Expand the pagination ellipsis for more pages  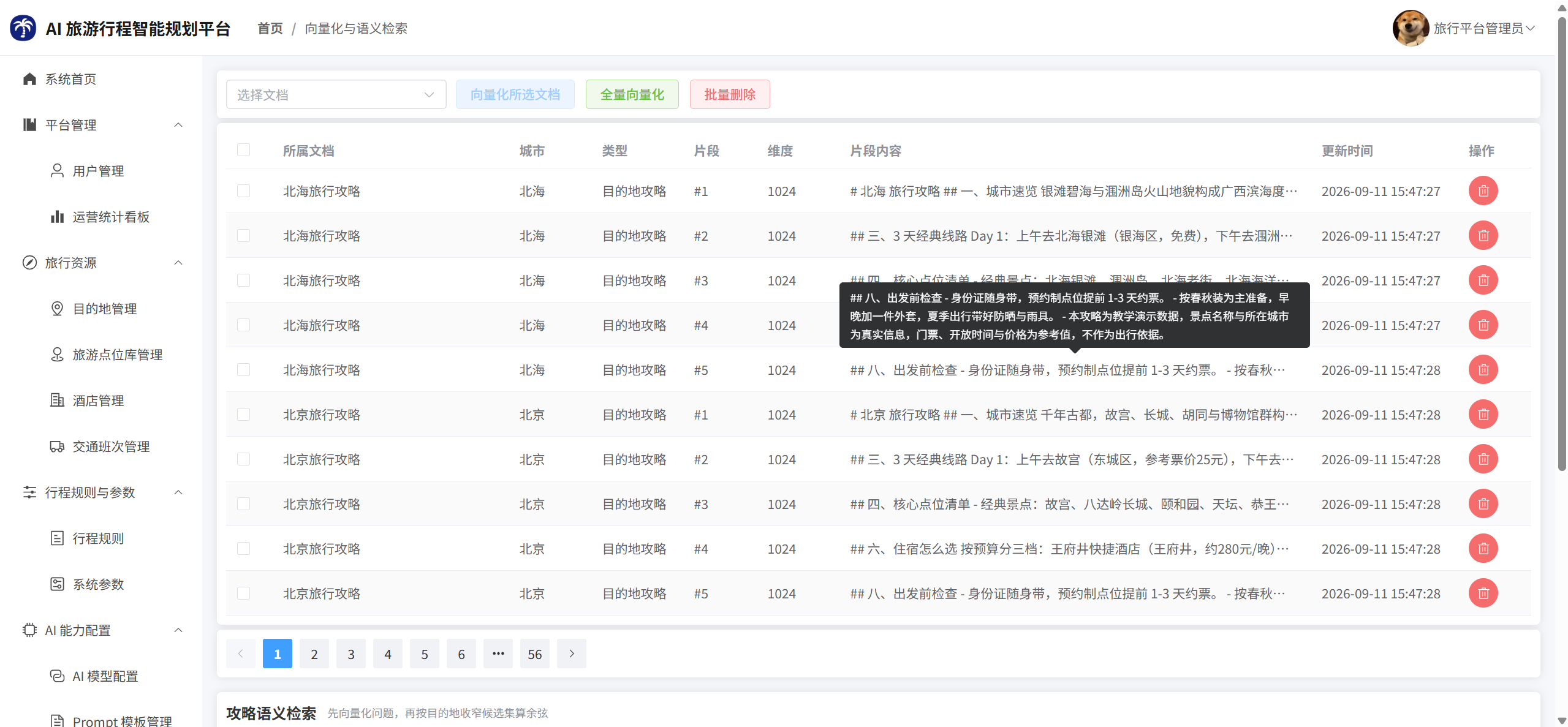498,654
